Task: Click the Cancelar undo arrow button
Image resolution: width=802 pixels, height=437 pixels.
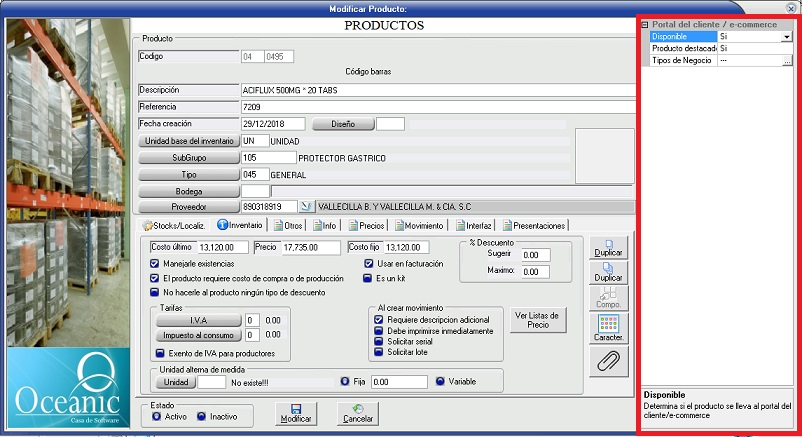Action: (x=358, y=413)
